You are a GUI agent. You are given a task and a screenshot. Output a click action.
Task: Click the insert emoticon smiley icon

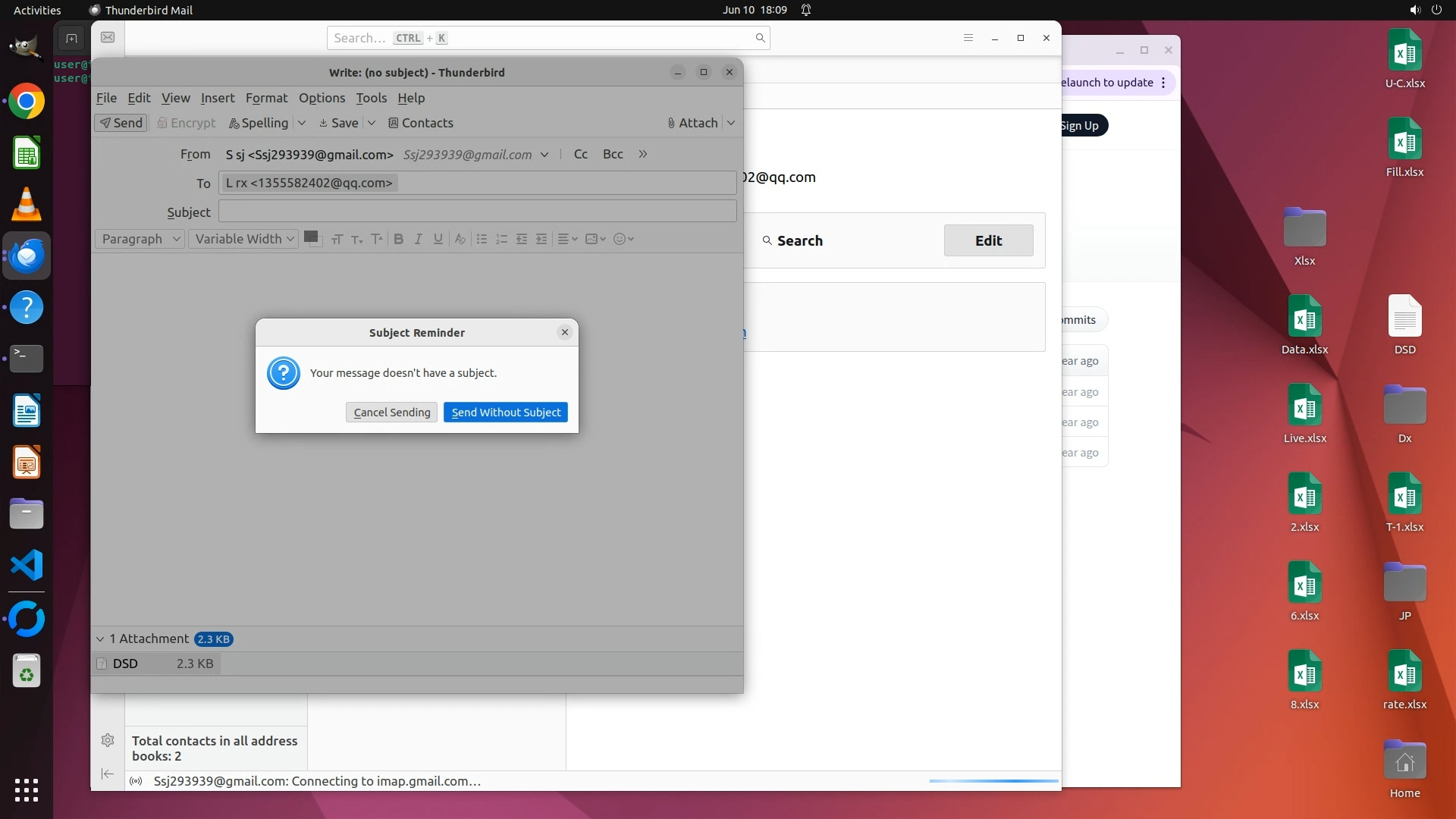coord(620,239)
